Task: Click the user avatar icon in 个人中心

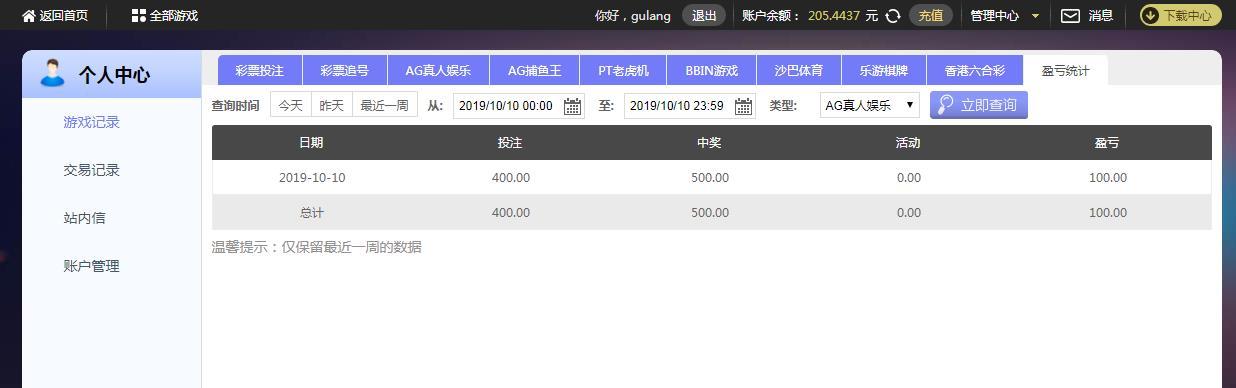Action: point(52,73)
